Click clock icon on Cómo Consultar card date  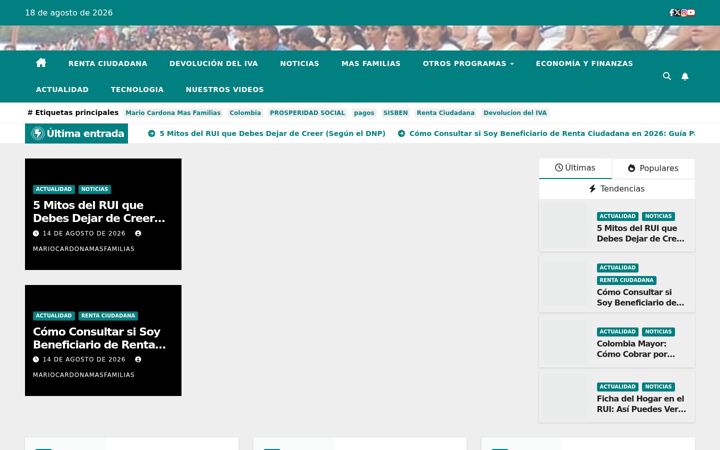tap(36, 360)
